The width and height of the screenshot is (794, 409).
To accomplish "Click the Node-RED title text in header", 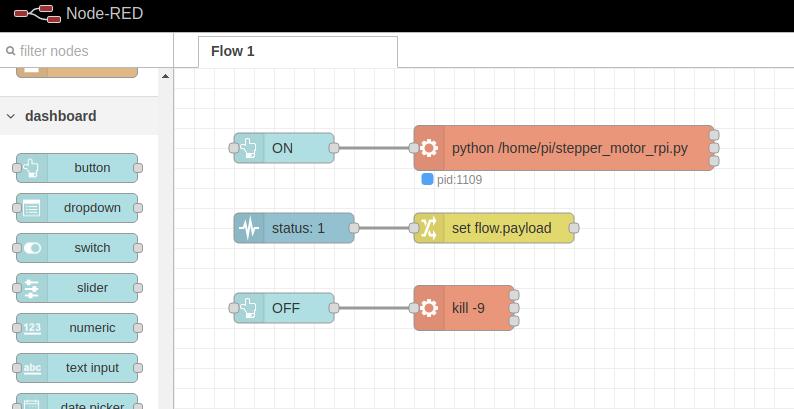I will click(104, 14).
